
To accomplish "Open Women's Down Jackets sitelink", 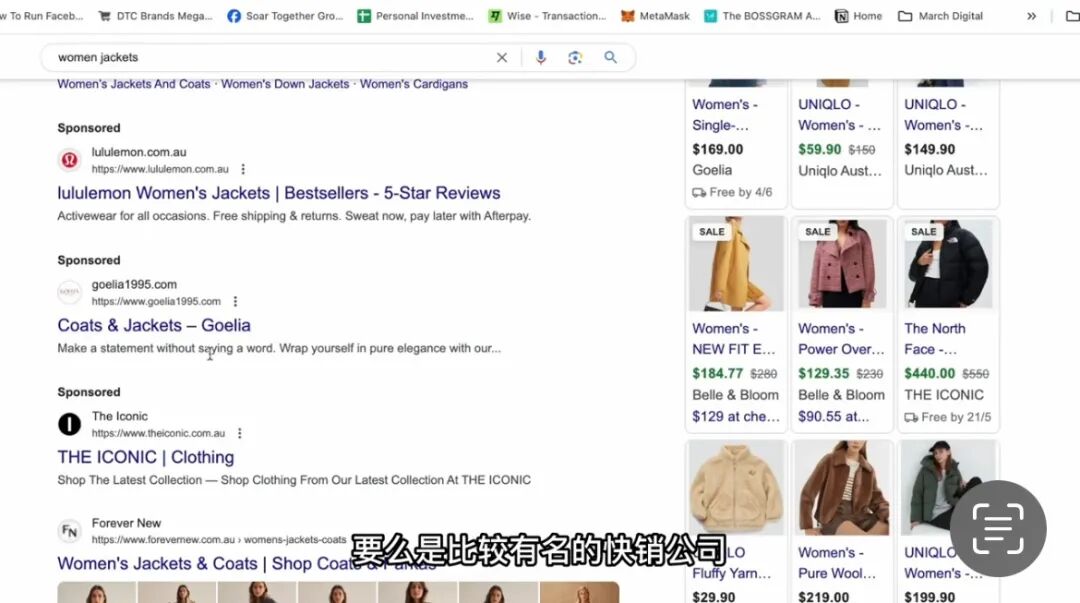I will (x=285, y=84).
